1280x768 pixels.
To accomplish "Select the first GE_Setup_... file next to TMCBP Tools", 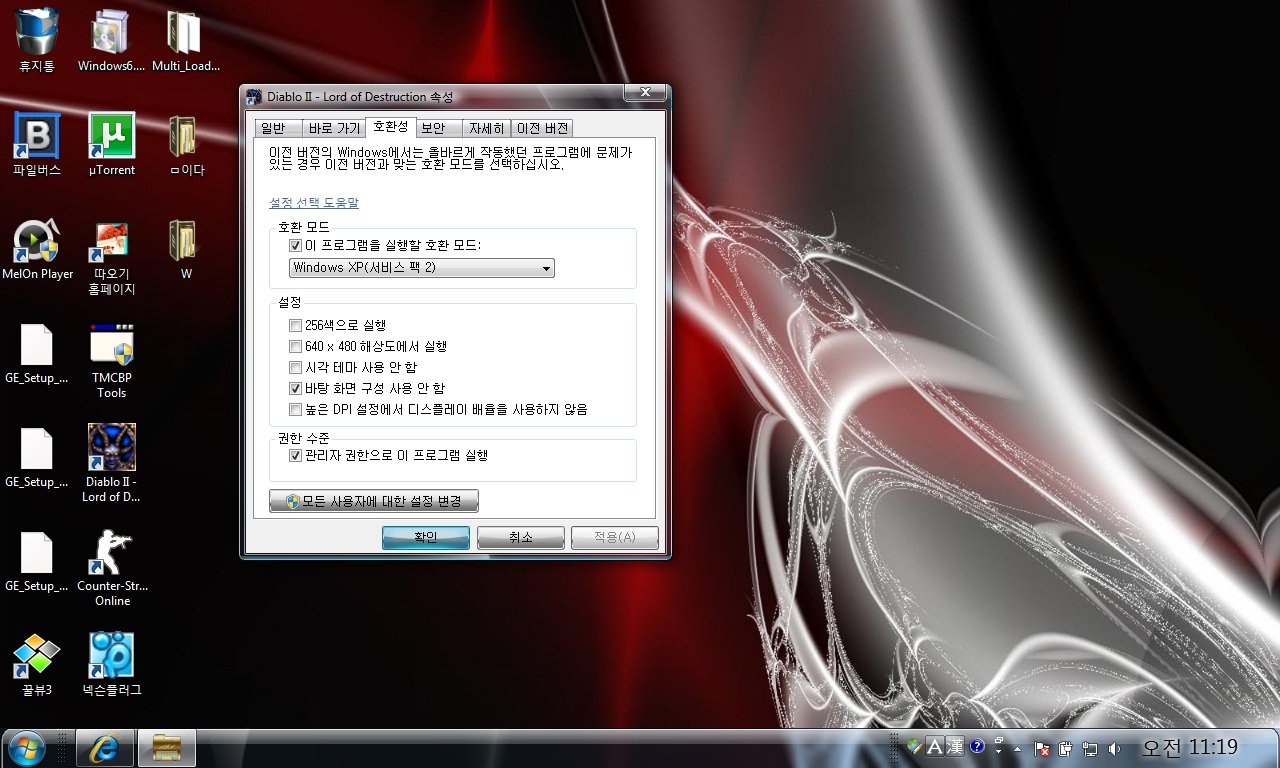I will (x=37, y=352).
